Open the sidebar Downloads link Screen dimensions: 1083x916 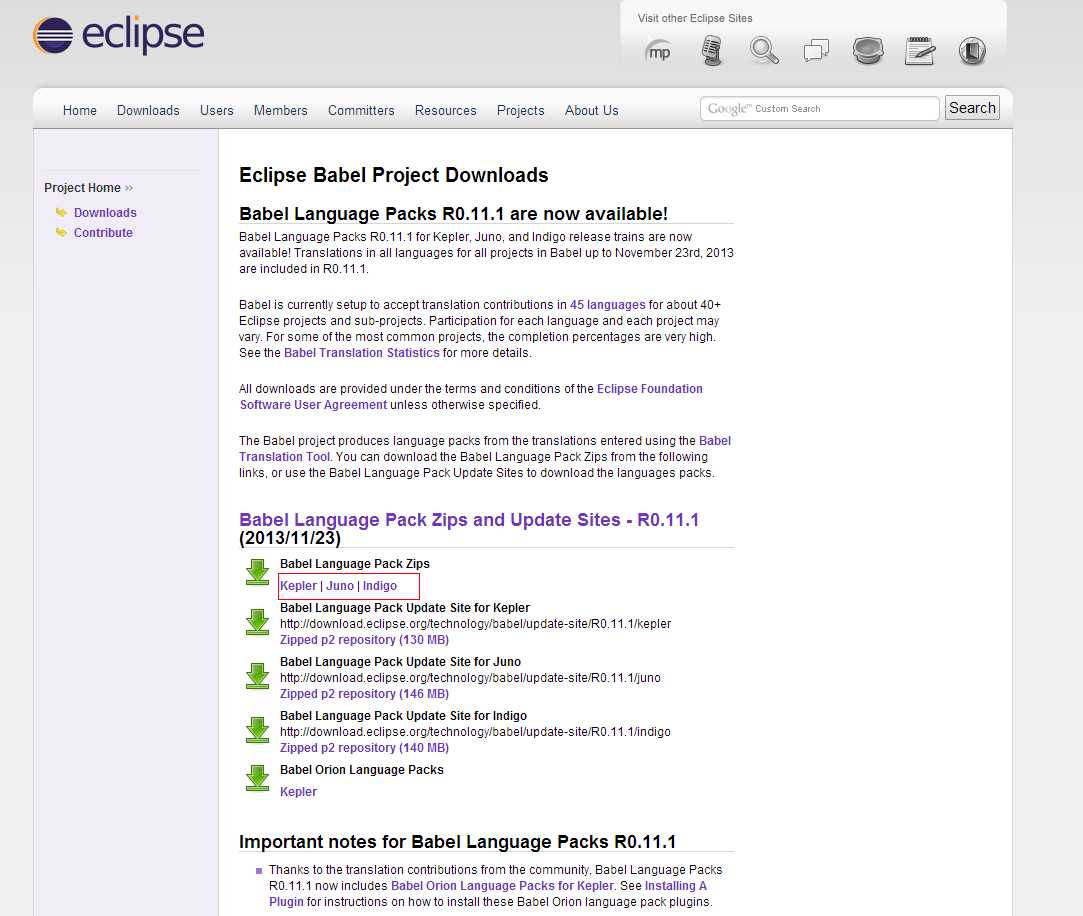105,213
